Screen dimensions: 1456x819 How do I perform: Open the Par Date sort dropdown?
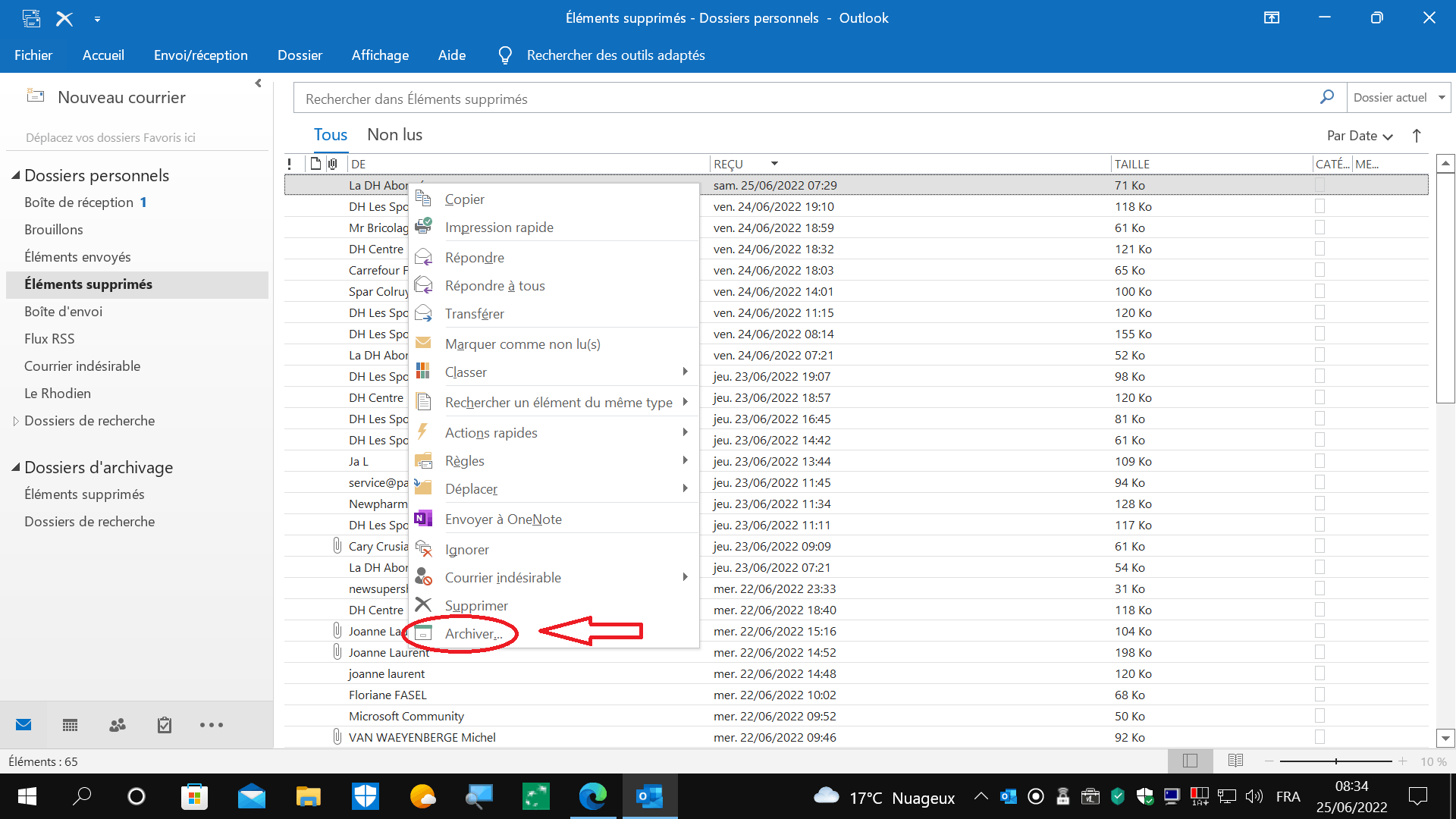coord(1360,136)
